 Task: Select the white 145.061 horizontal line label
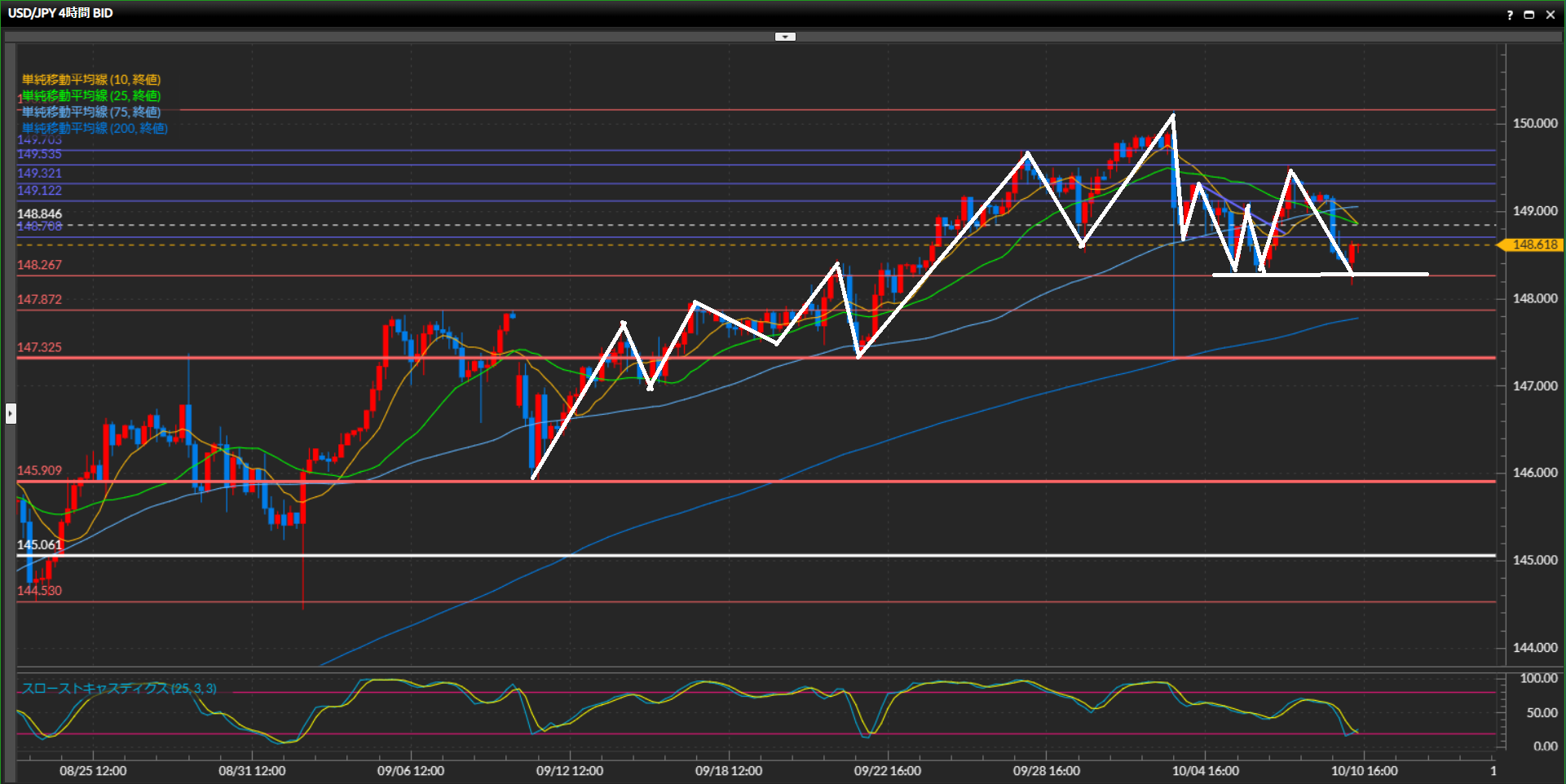pyautogui.click(x=39, y=544)
